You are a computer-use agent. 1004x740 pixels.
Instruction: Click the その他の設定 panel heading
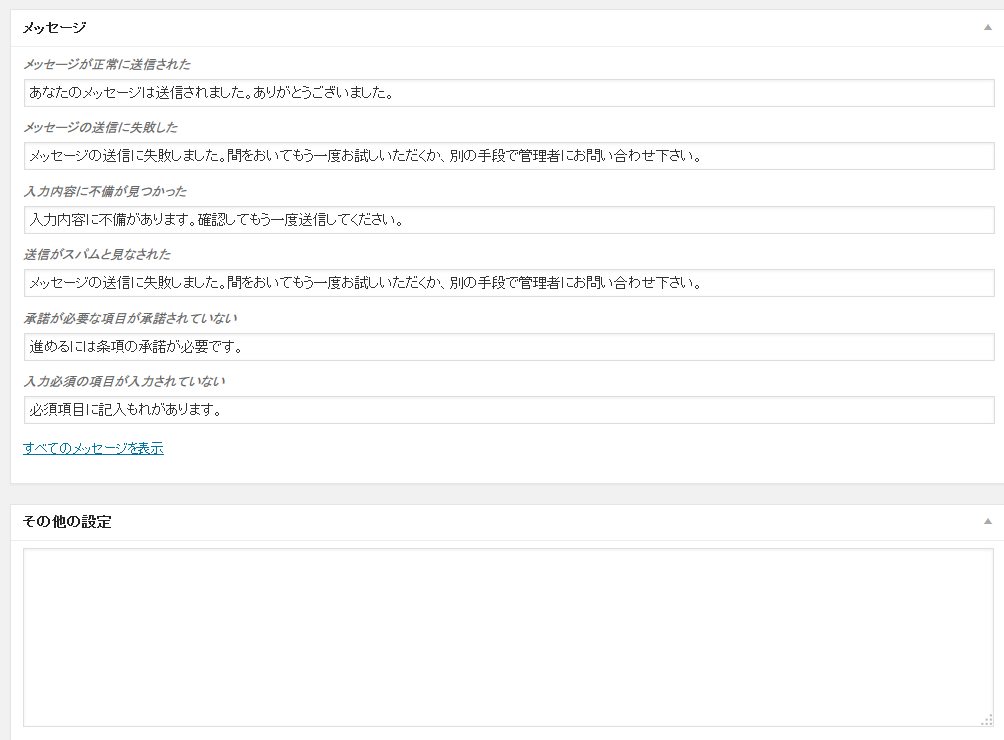tap(67, 522)
